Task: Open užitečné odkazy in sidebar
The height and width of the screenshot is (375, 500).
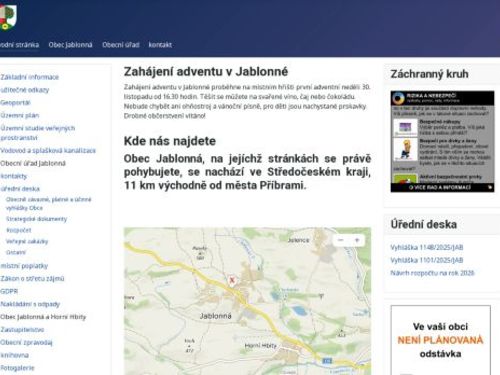Action: coord(25,90)
